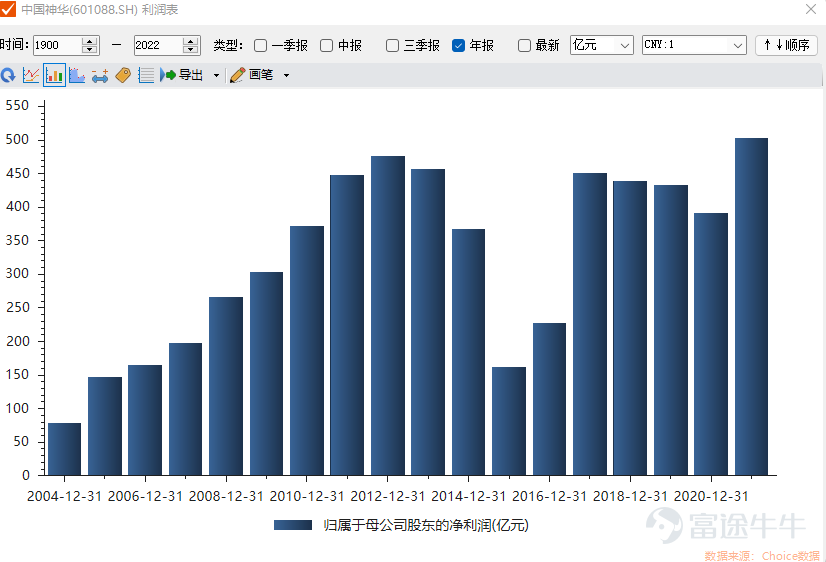Check the 中报 checkbox
The height and width of the screenshot is (562, 826).
click(x=327, y=46)
